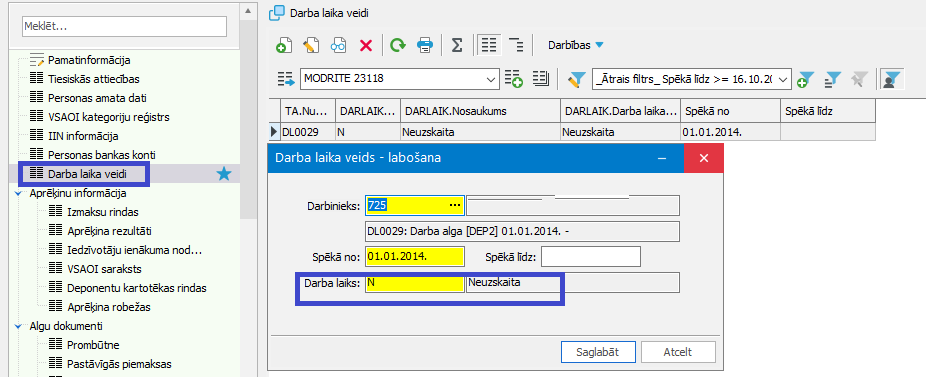Switch to table grid view icon
Image resolution: width=926 pixels, height=377 pixels.
[488, 46]
